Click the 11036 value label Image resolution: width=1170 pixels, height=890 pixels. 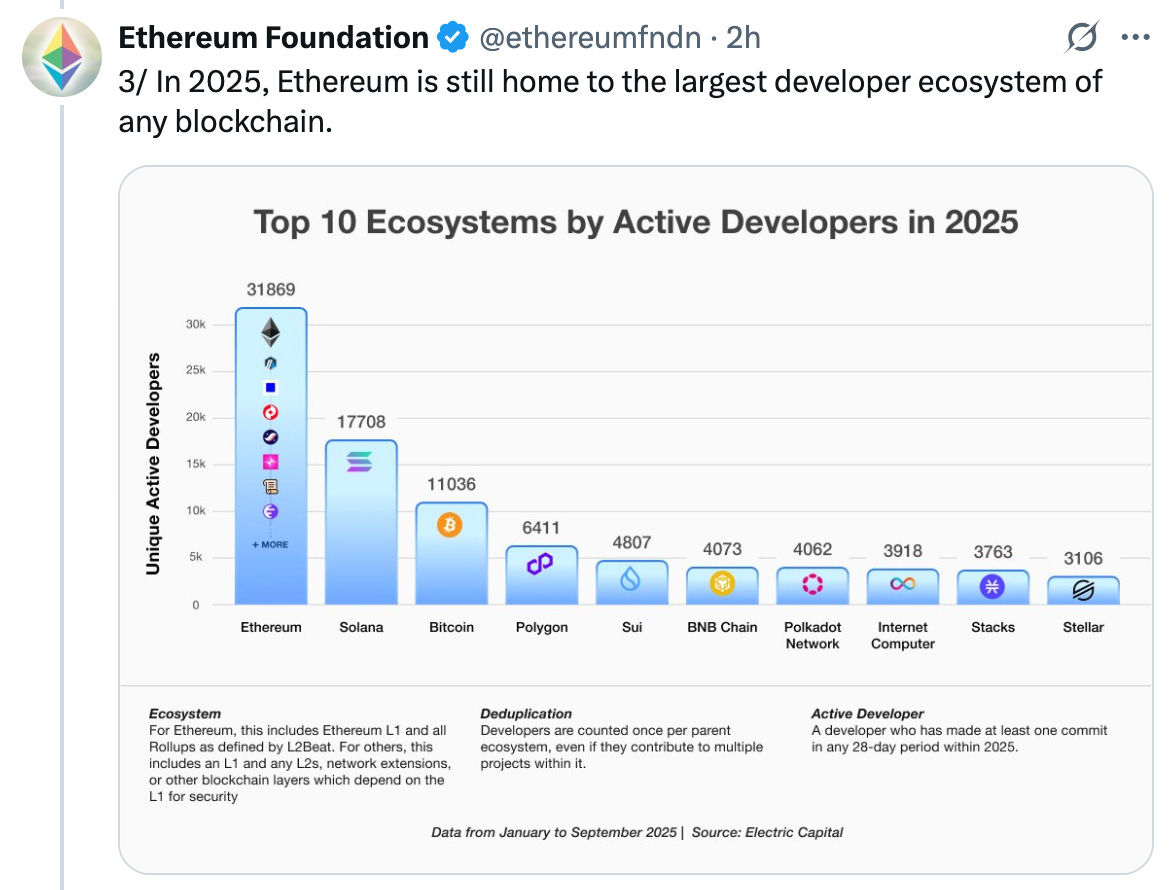pyautogui.click(x=451, y=485)
